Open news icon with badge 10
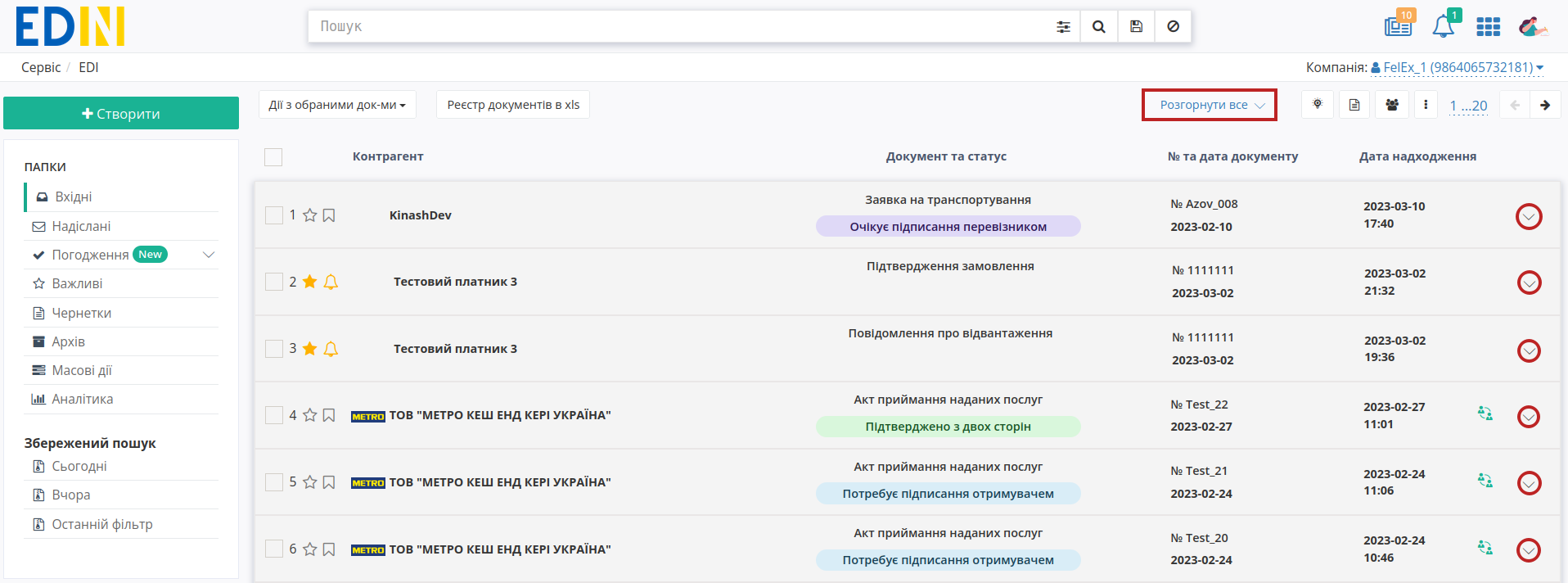 (x=1399, y=25)
